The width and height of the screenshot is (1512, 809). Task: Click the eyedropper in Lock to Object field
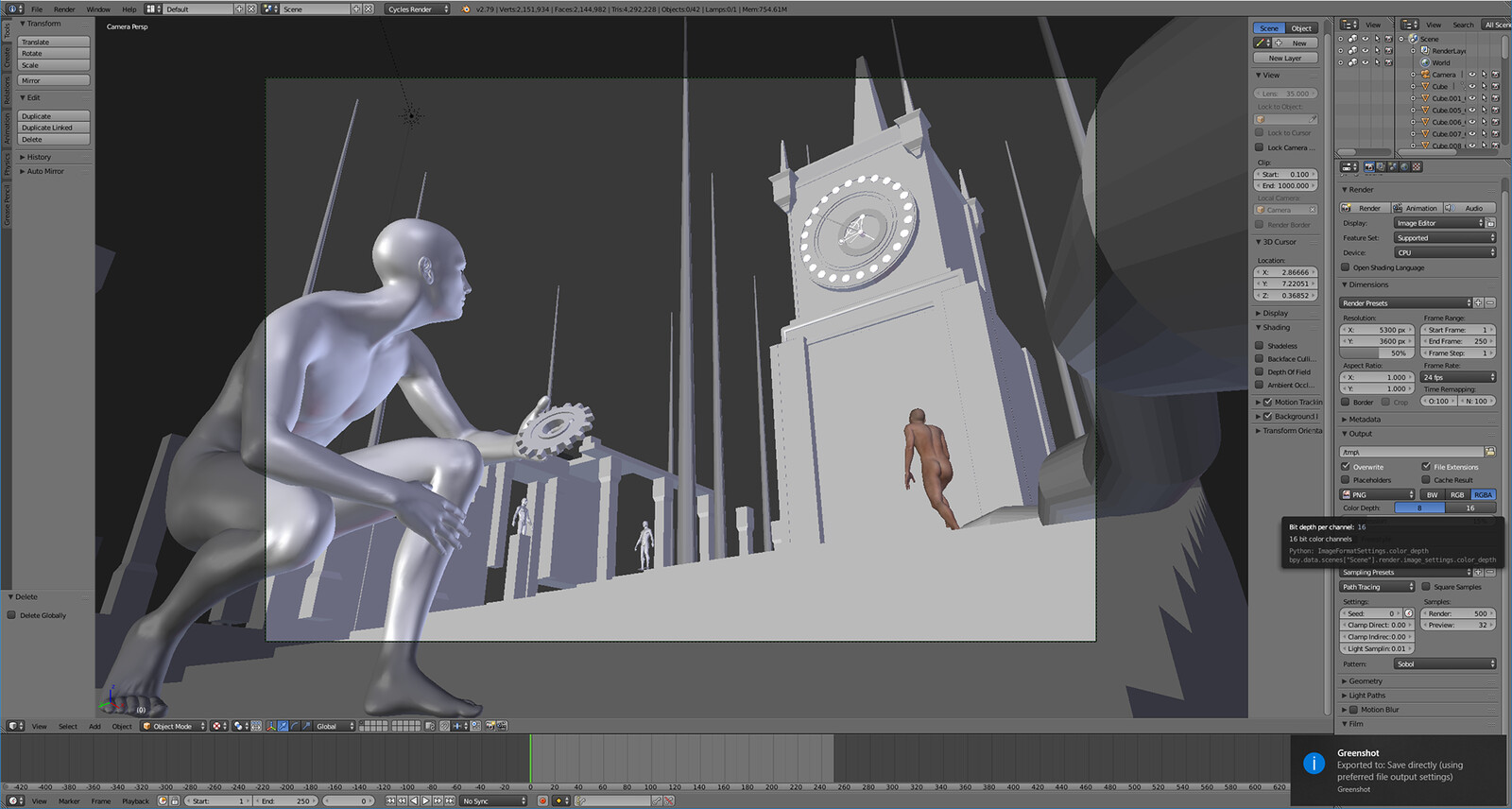point(1313,119)
